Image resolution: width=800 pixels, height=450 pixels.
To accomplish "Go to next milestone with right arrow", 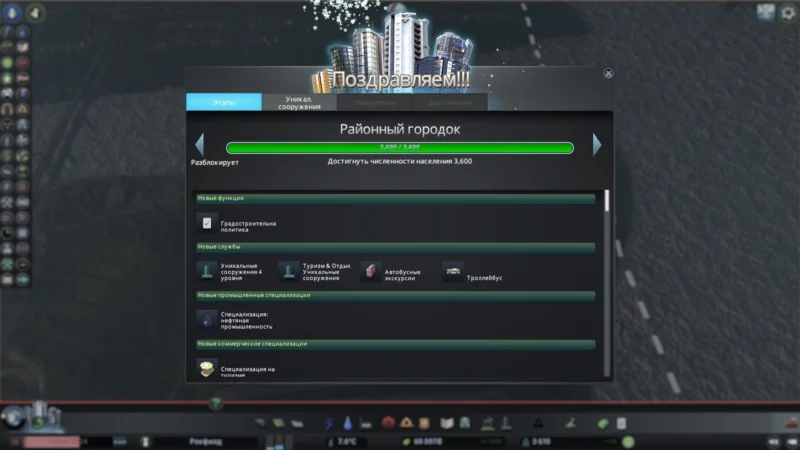I will pyautogui.click(x=597, y=144).
